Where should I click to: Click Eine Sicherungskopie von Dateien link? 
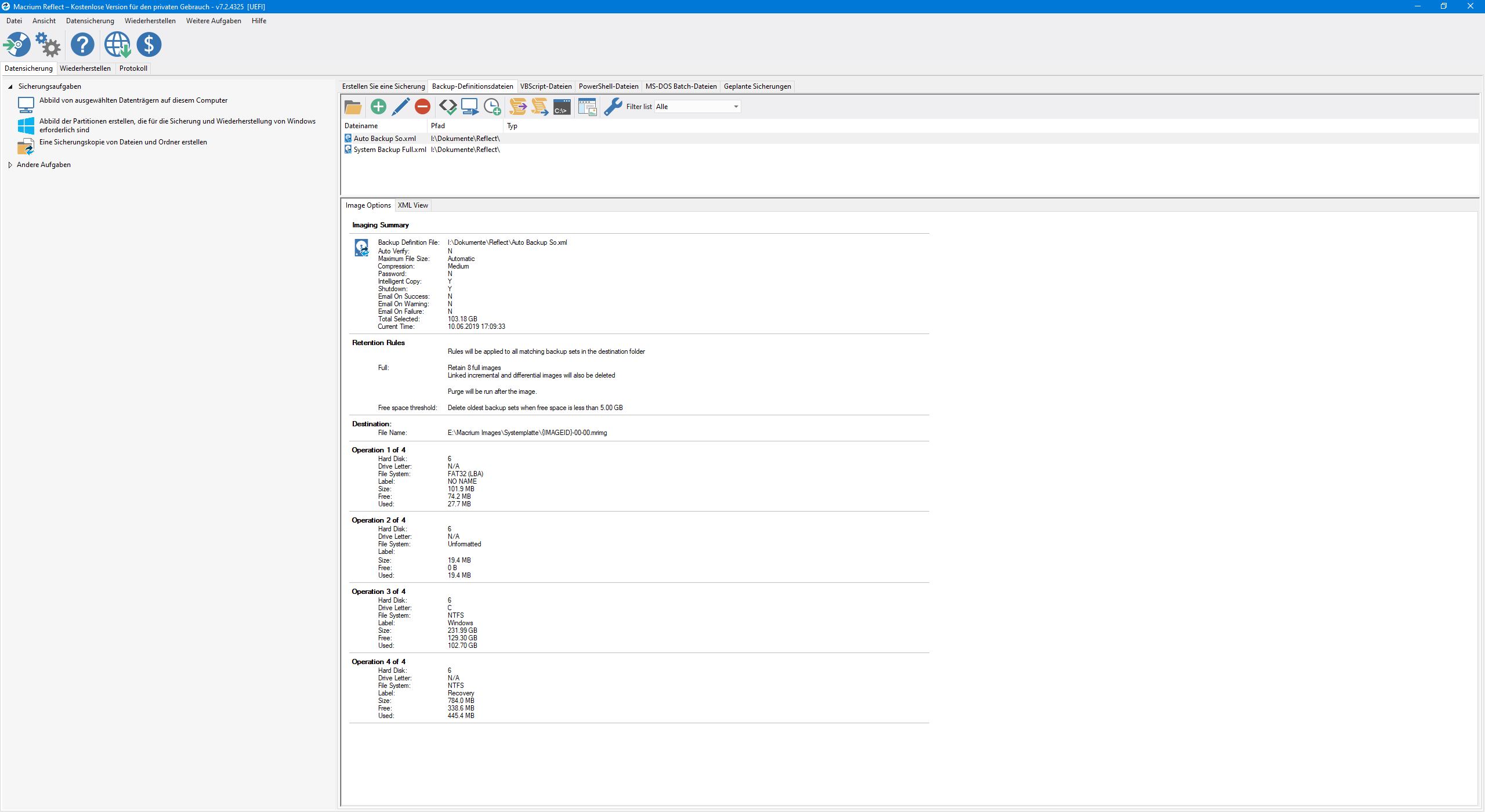coord(123,142)
